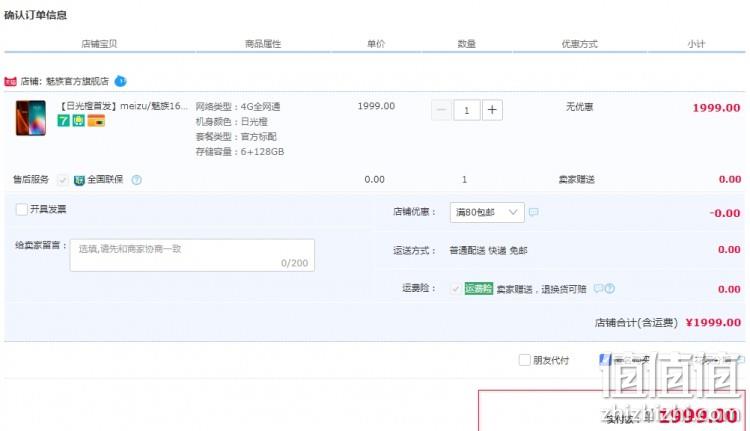Click the unit price 1999.00 text
Screen dimensions: 750x431
[376, 106]
